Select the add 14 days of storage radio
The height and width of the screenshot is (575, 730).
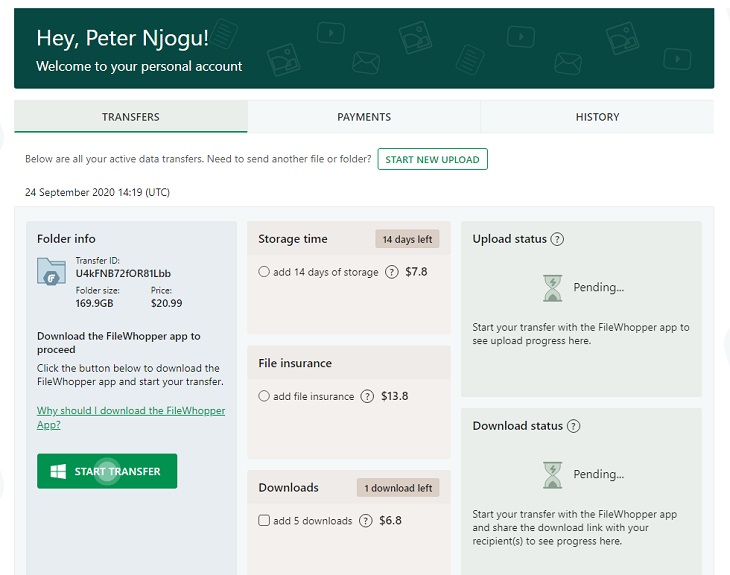pos(264,271)
